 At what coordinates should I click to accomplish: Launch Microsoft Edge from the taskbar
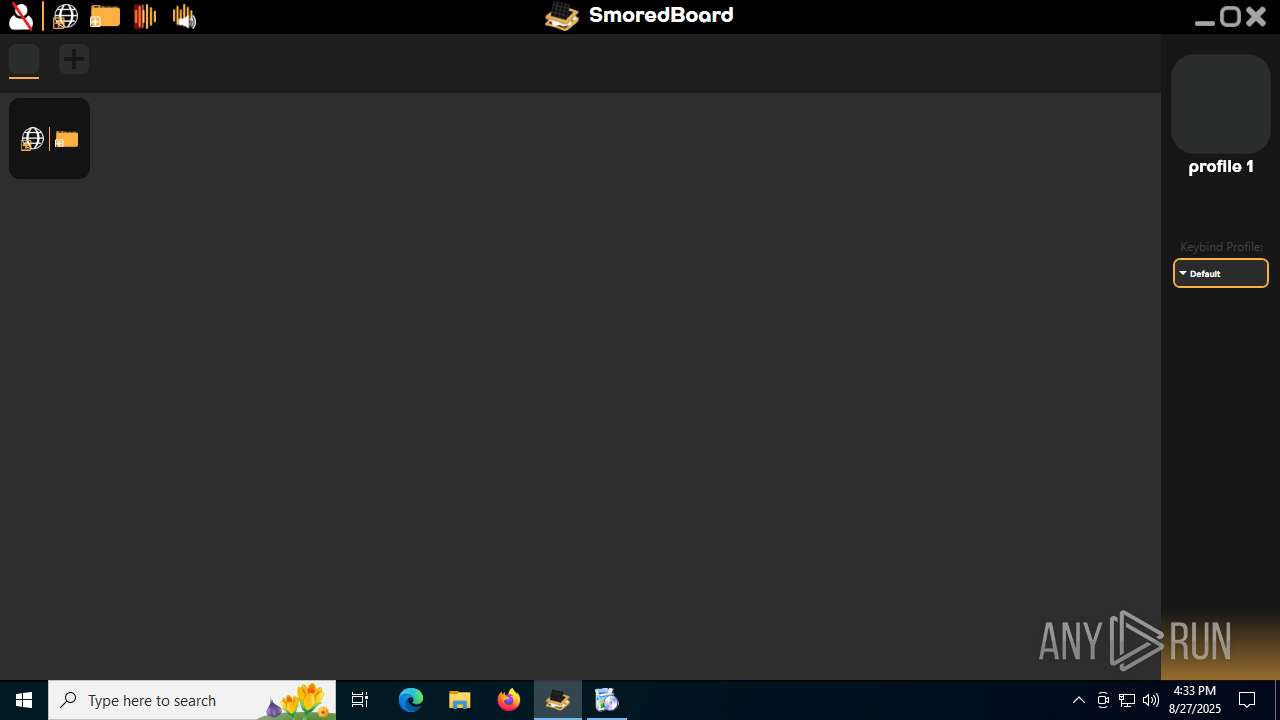tap(411, 700)
